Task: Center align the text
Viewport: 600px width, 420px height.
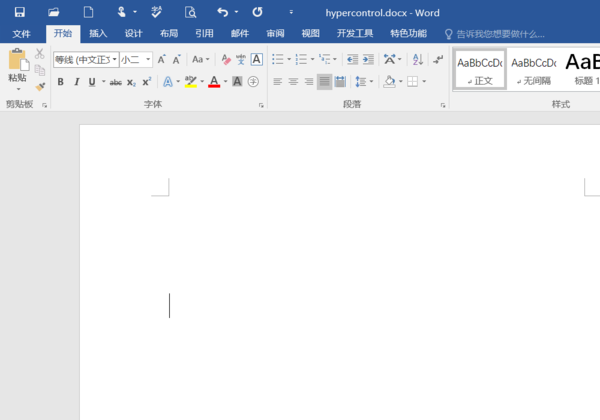Action: (x=293, y=81)
